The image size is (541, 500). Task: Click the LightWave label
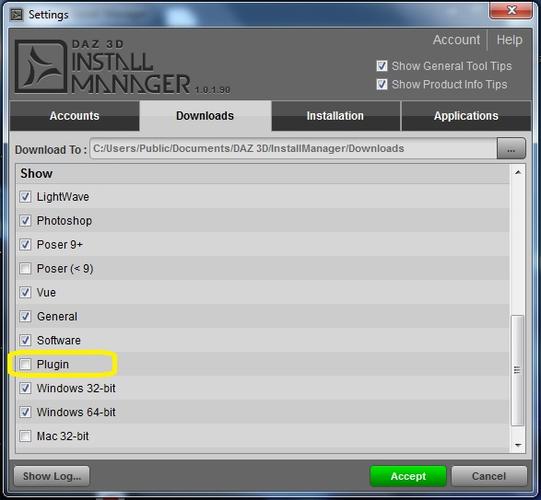click(x=63, y=197)
